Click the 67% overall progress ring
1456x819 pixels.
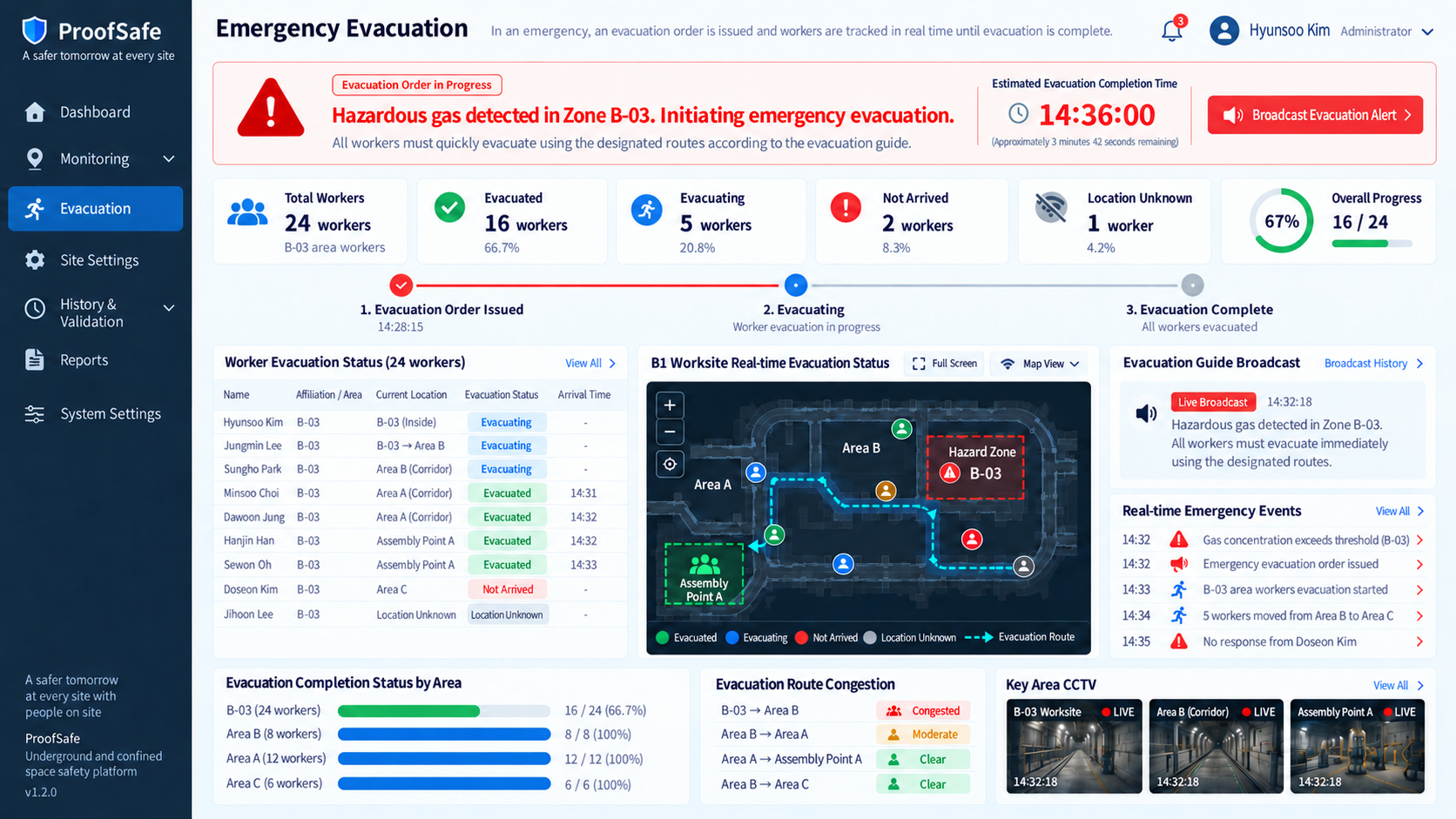(x=1282, y=221)
